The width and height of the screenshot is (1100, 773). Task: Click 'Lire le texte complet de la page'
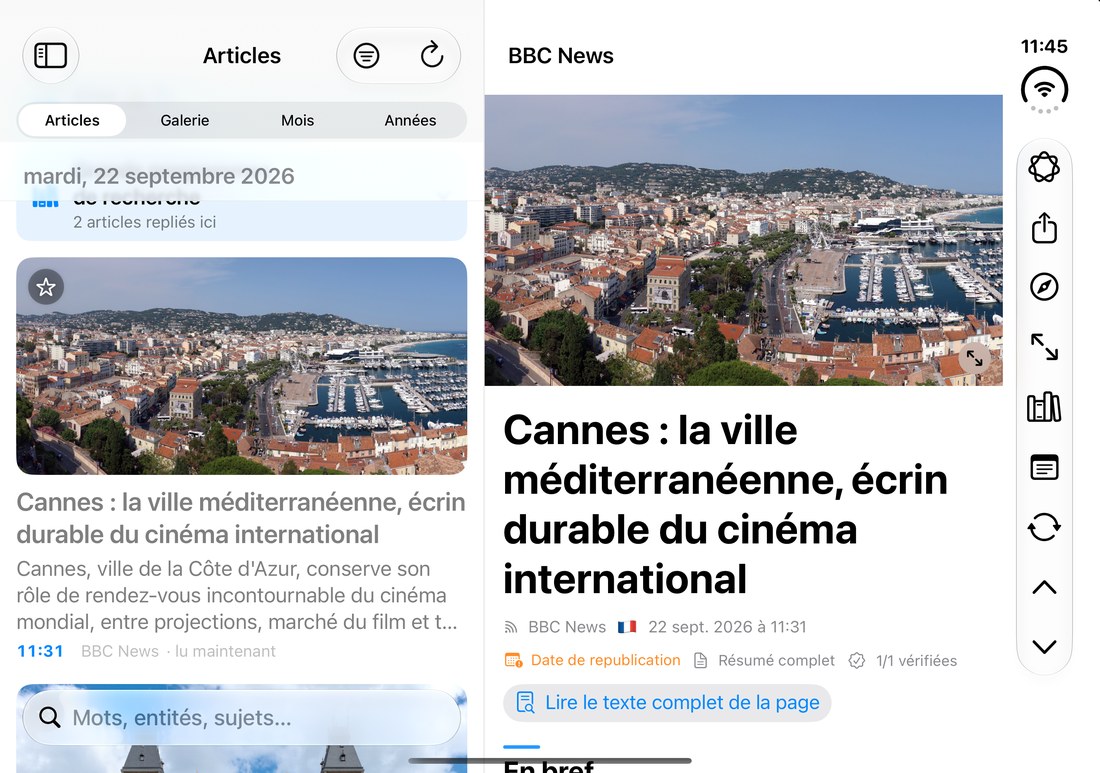667,703
